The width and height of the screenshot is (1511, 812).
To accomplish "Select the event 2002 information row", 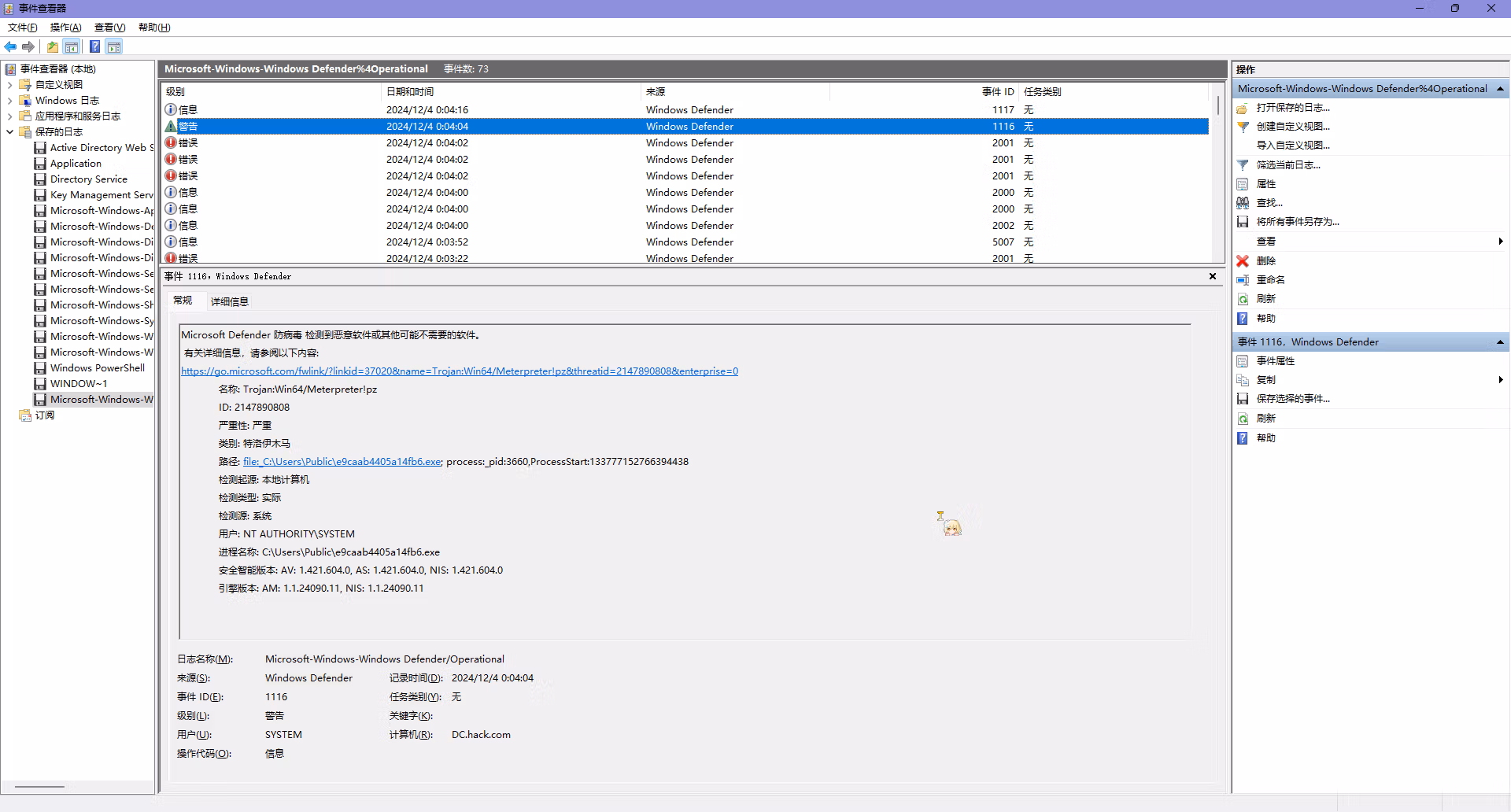I will (x=685, y=225).
